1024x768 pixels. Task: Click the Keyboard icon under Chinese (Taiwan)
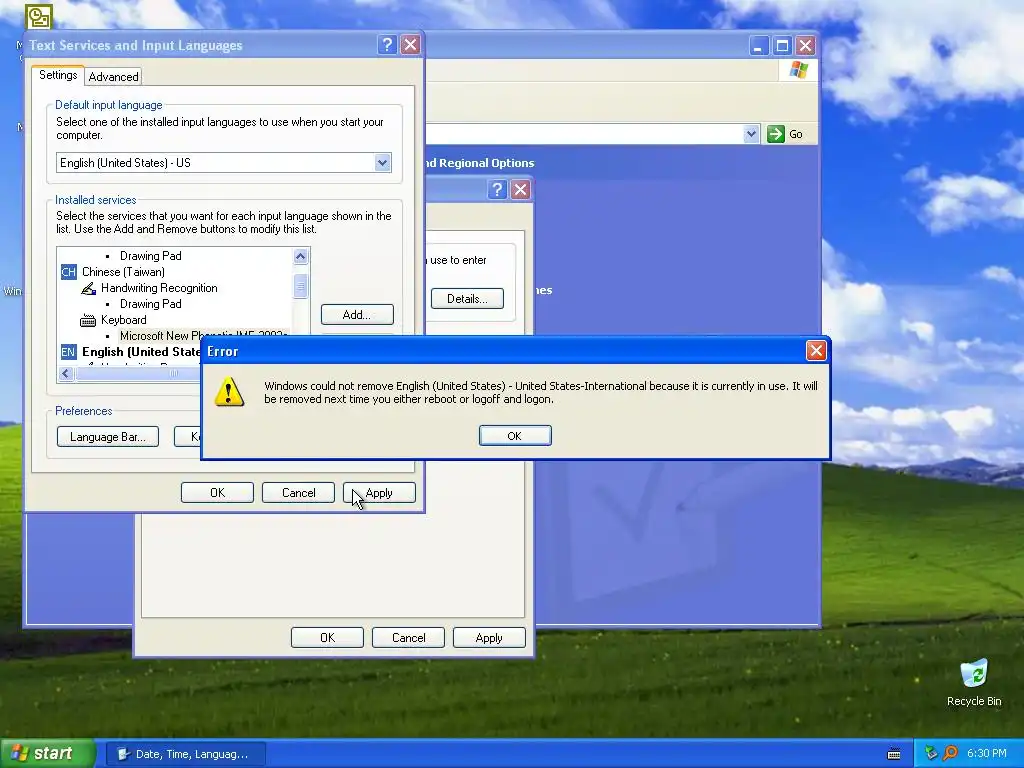[x=88, y=320]
